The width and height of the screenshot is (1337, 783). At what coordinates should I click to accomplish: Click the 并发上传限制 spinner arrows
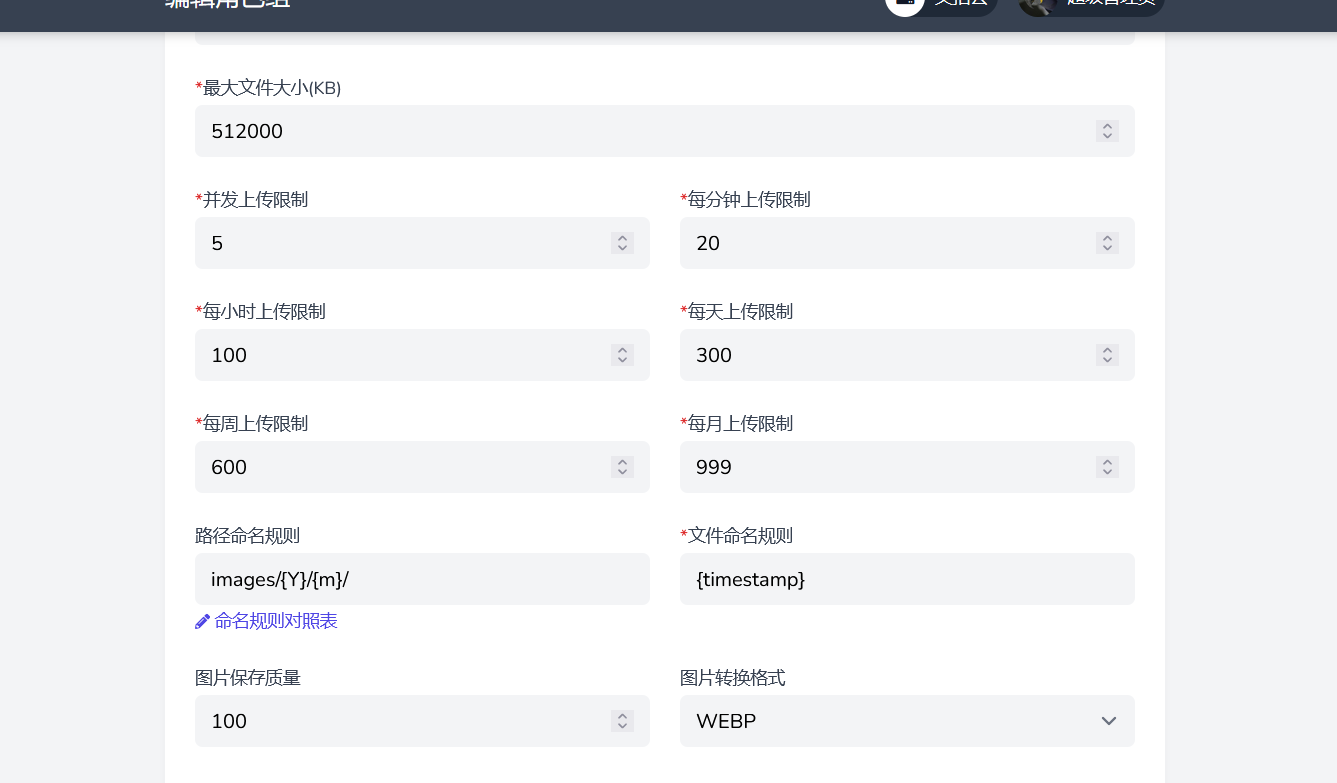(x=622, y=243)
